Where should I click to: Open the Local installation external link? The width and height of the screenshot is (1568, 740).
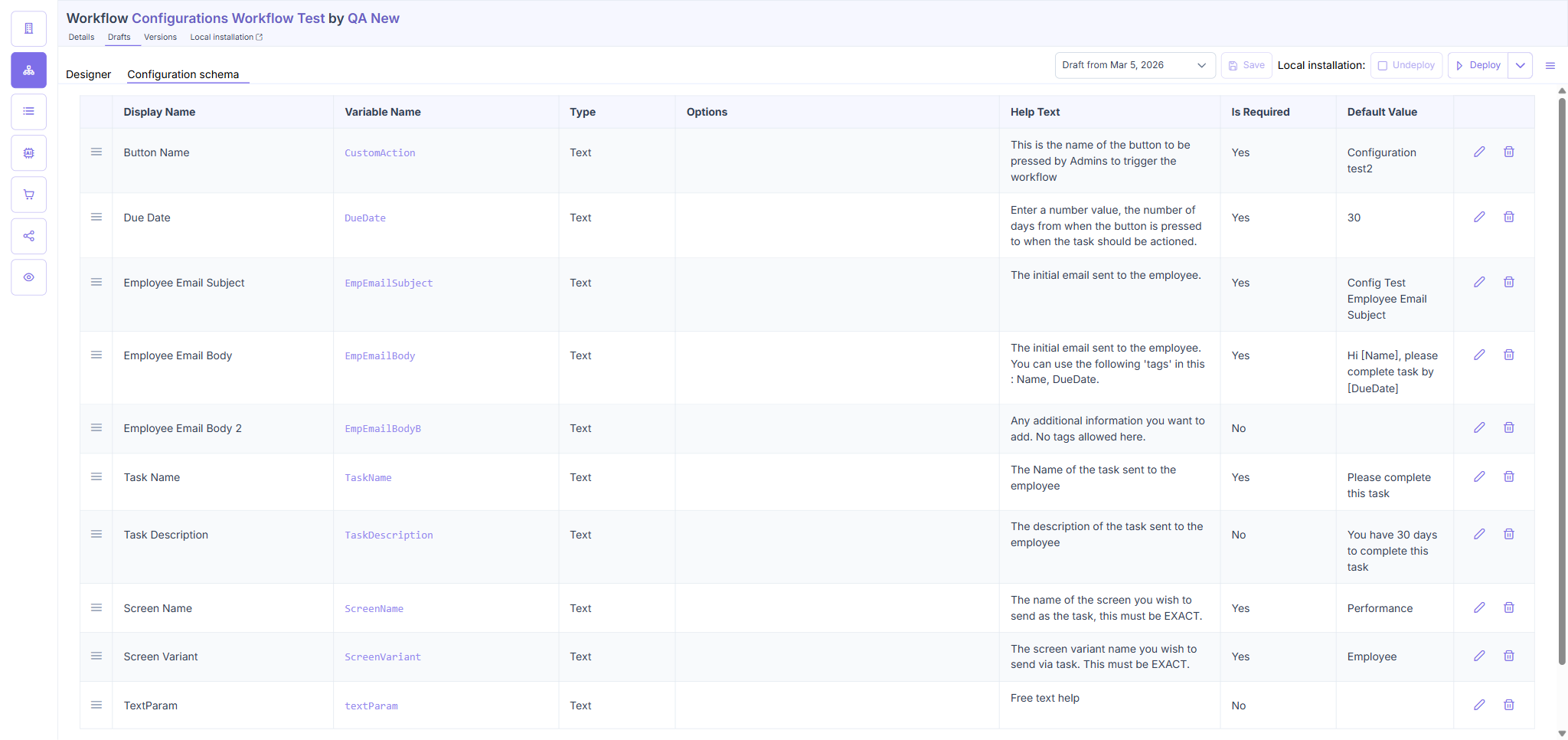pos(226,37)
